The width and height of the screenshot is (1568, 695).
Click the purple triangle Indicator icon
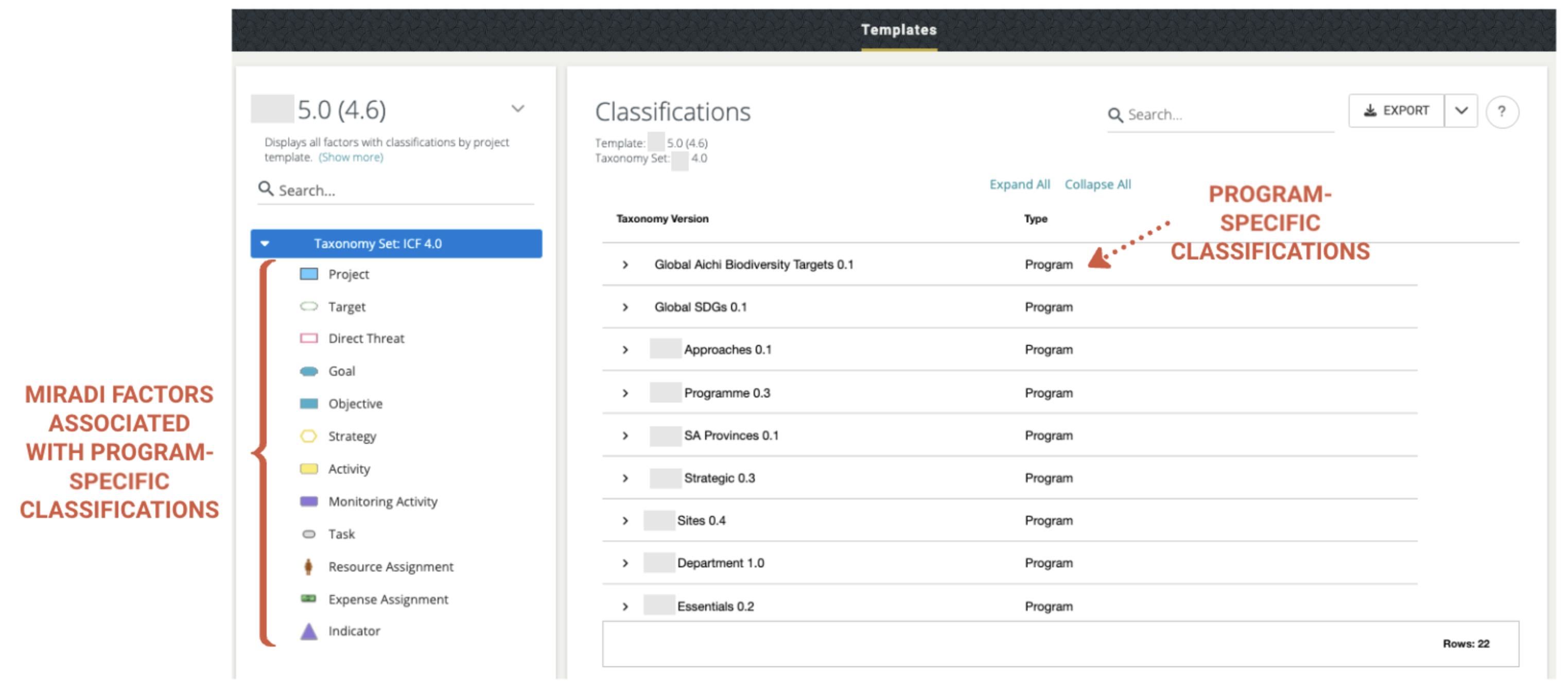(309, 632)
